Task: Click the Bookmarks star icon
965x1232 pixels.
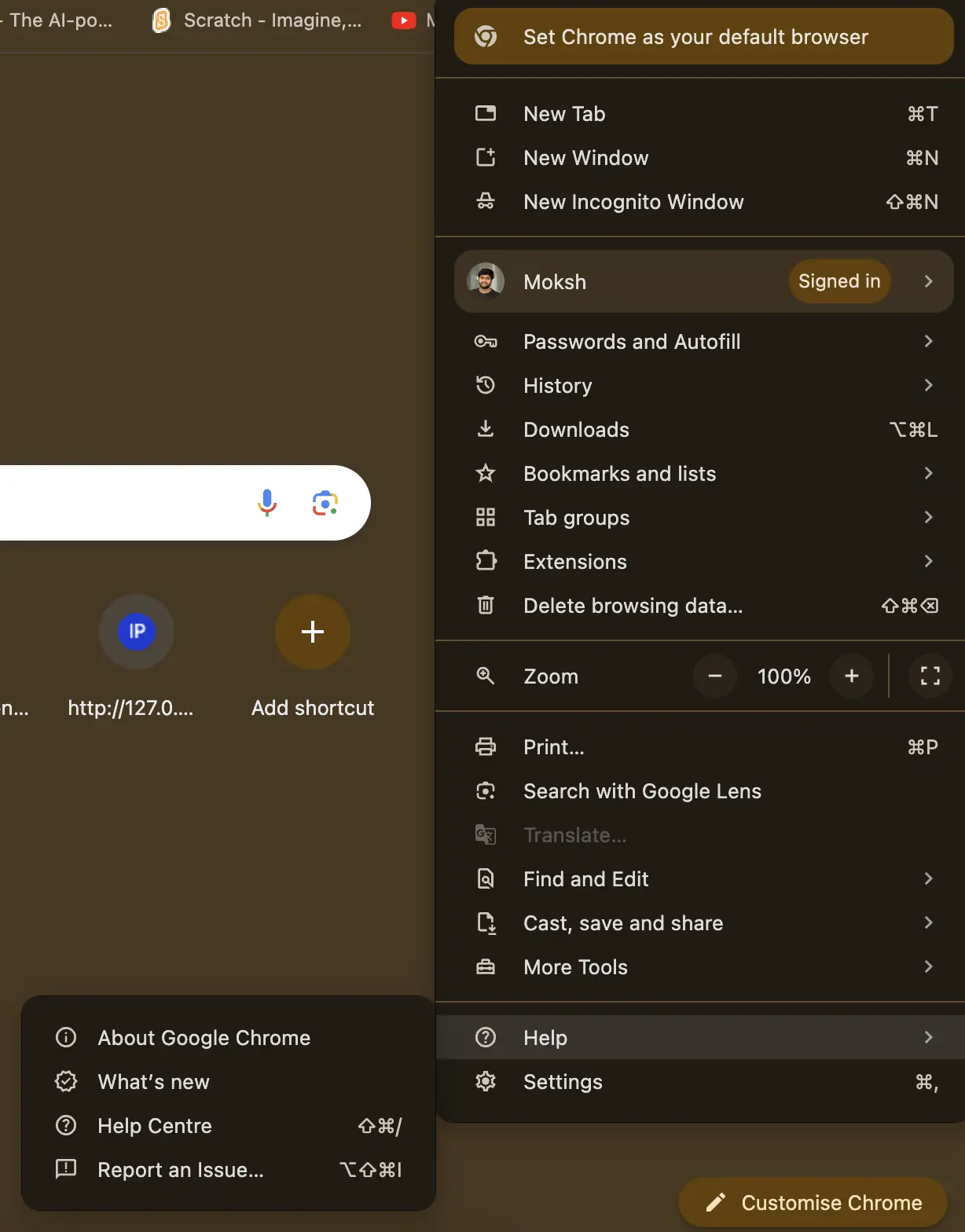Action: (486, 474)
